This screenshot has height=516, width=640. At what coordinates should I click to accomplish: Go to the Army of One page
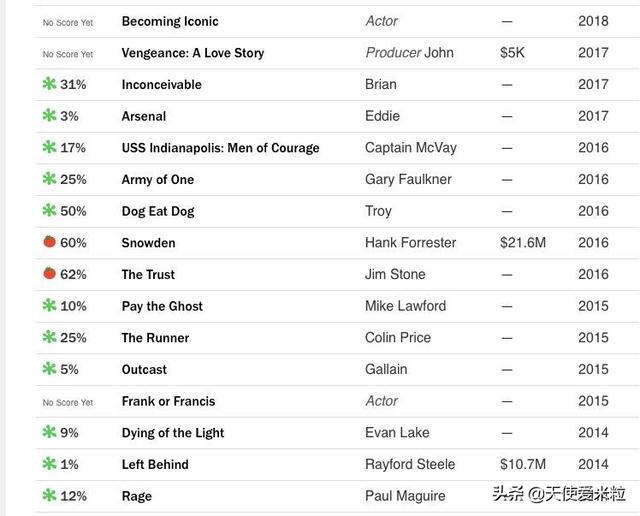(x=158, y=180)
